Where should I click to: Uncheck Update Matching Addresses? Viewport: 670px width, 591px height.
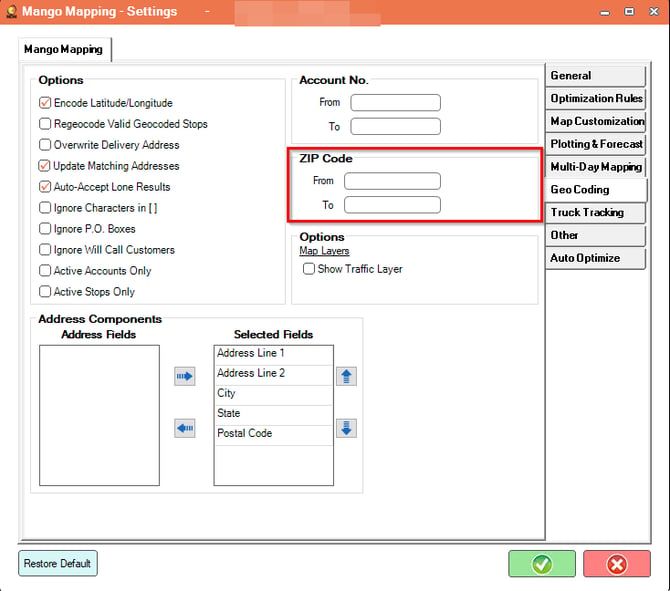click(44, 166)
